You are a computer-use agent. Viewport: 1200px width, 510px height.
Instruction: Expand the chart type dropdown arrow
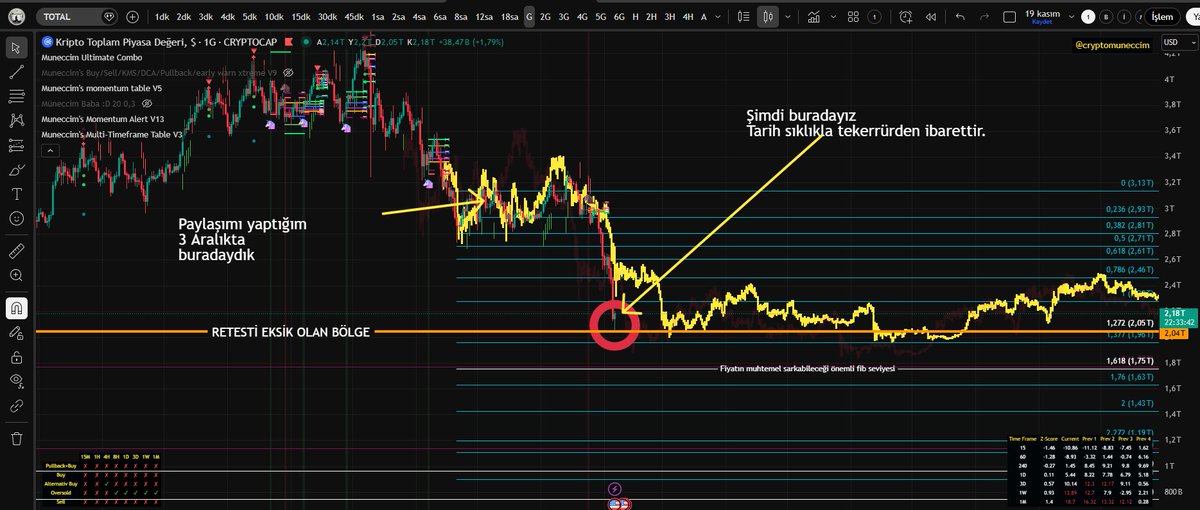pyautogui.click(x=788, y=17)
